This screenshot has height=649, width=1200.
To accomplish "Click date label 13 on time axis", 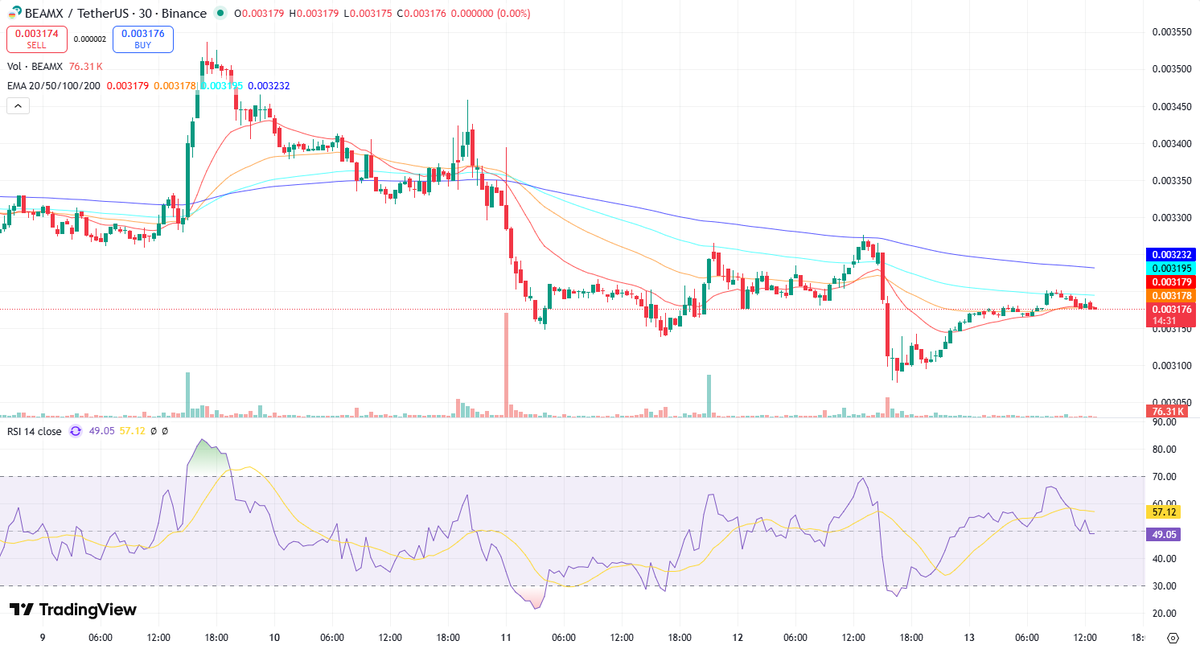I will (x=969, y=637).
